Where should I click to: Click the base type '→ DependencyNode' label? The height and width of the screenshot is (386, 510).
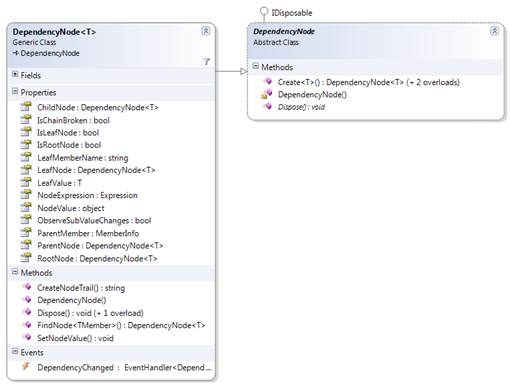click(x=46, y=53)
